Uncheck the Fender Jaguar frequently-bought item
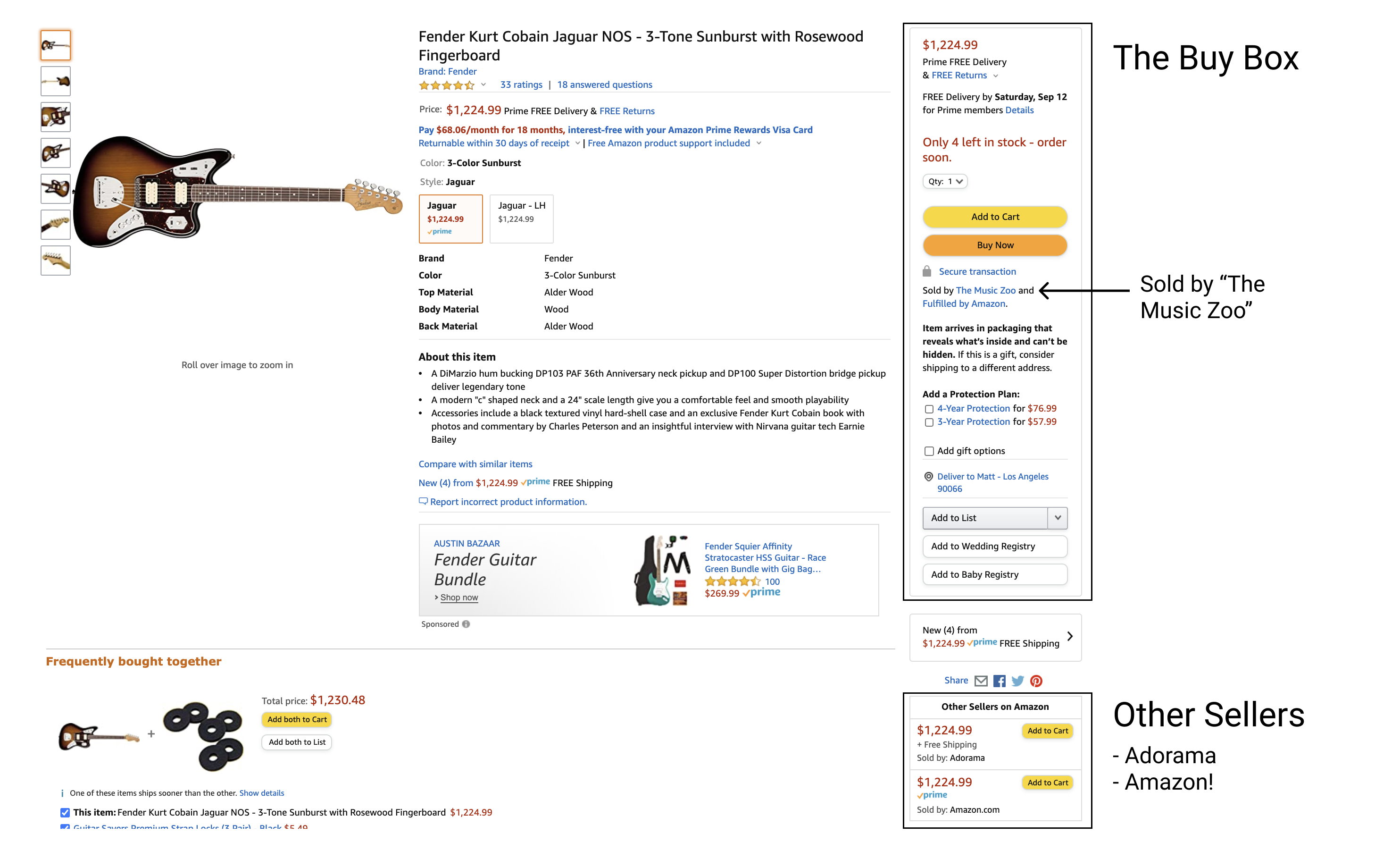Image resolution: width=1400 pixels, height=842 pixels. point(65,812)
